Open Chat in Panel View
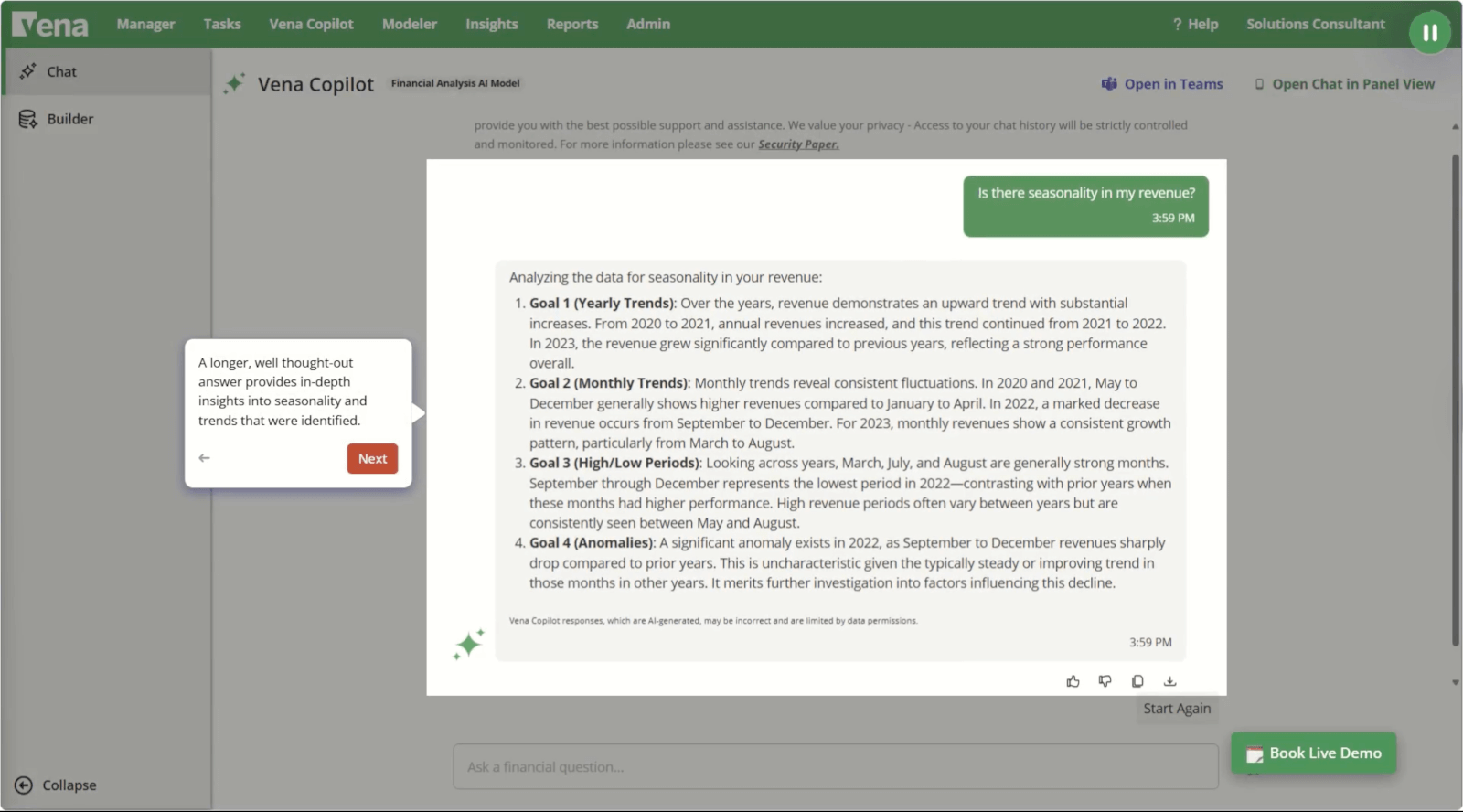This screenshot has width=1463, height=812. (x=1344, y=84)
